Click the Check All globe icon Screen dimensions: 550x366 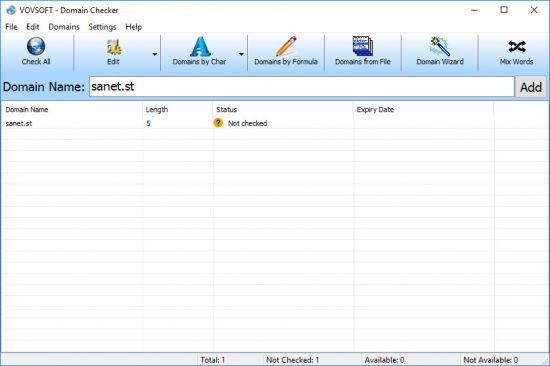[x=36, y=47]
